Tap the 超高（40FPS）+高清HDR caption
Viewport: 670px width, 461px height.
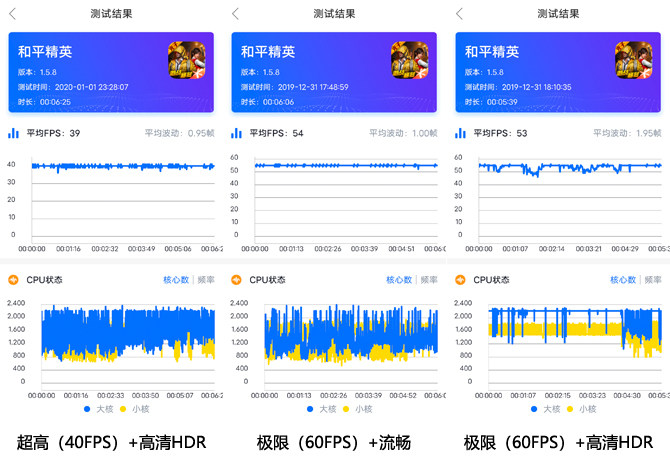click(x=112, y=442)
